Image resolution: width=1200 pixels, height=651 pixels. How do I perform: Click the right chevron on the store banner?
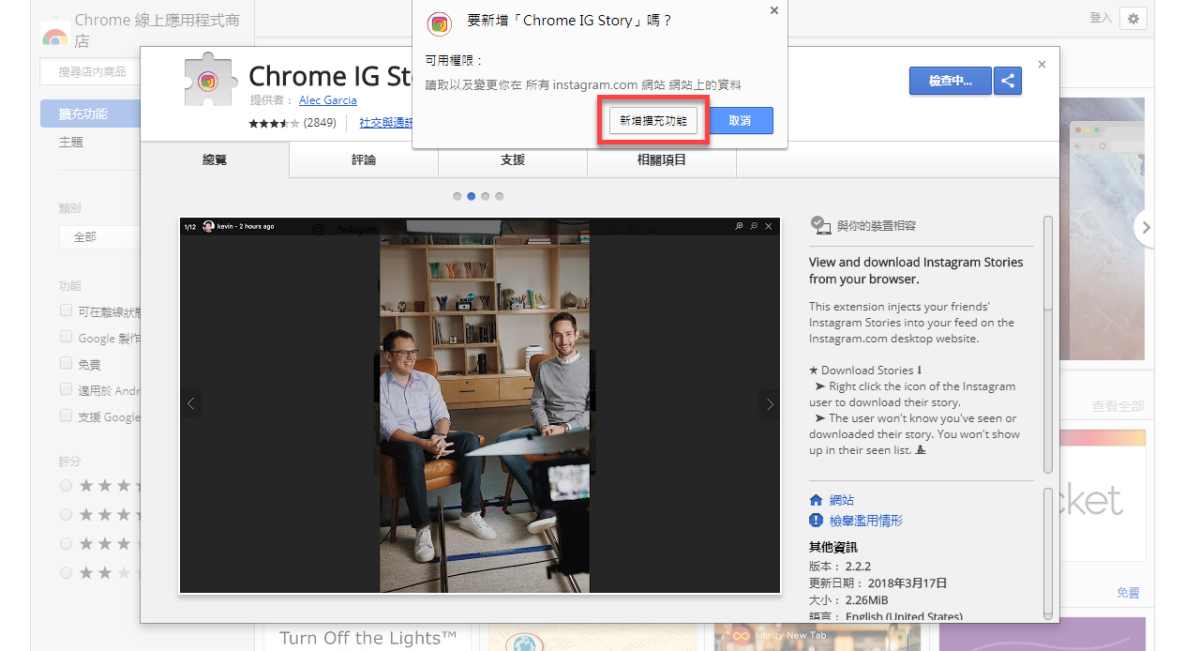pyautogui.click(x=1146, y=228)
